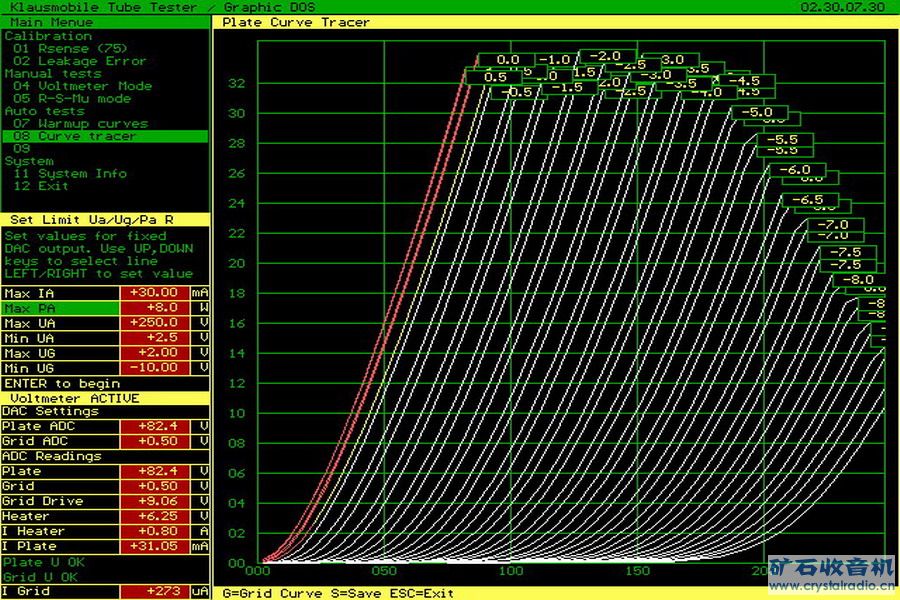Select menu entry 01 Rsense (75)
900x600 pixels.
70,49
